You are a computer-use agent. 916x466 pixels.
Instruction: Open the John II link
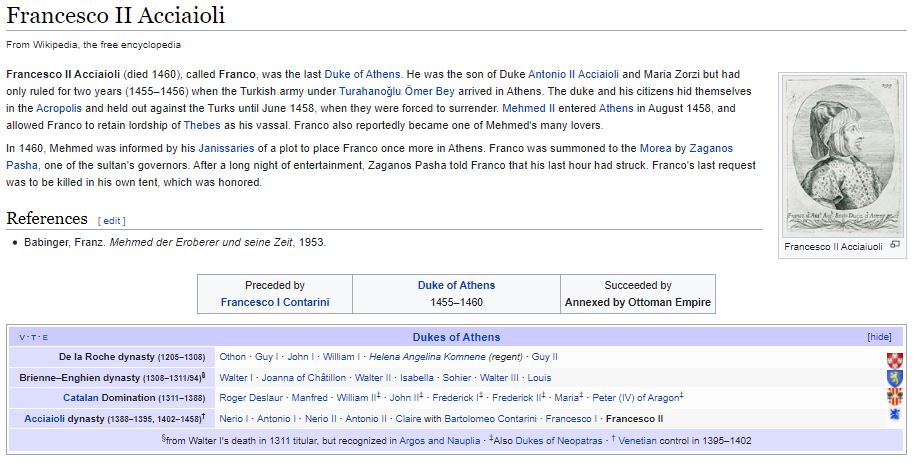tap(404, 398)
